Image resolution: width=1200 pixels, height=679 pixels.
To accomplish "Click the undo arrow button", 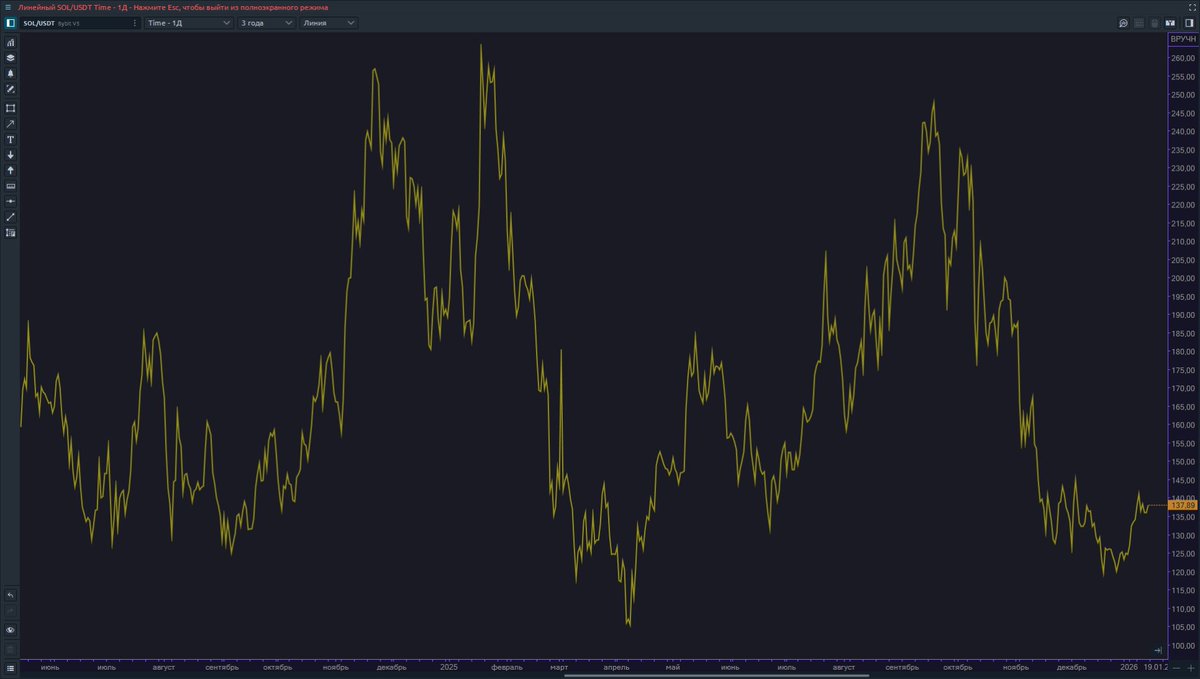I will (x=11, y=595).
